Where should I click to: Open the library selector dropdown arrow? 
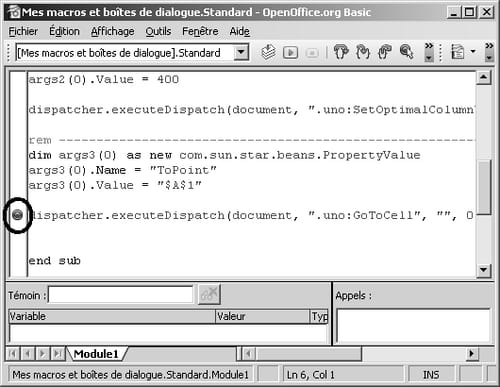241,52
